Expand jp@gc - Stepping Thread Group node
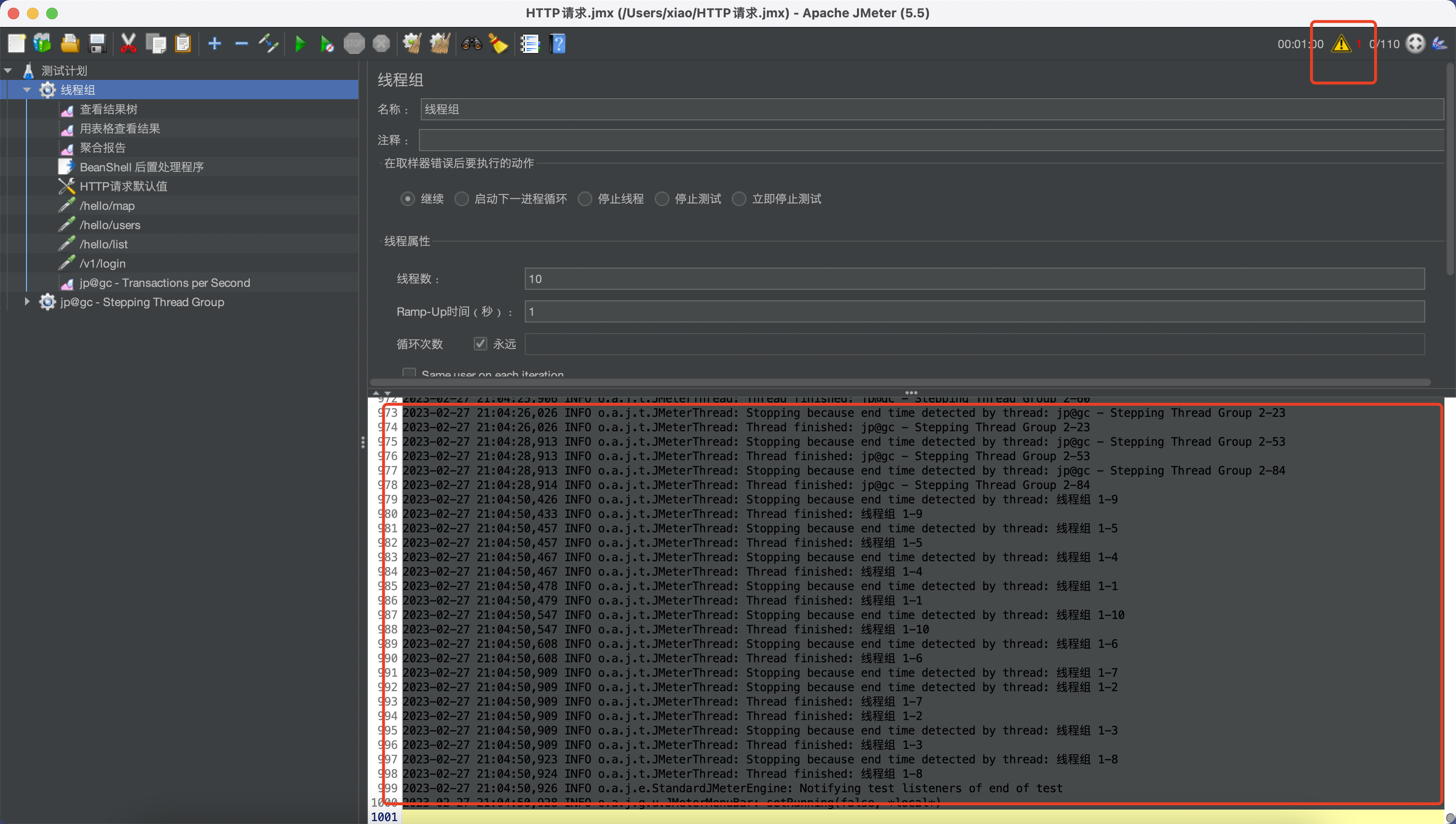The height and width of the screenshot is (824, 1456). pyautogui.click(x=26, y=302)
